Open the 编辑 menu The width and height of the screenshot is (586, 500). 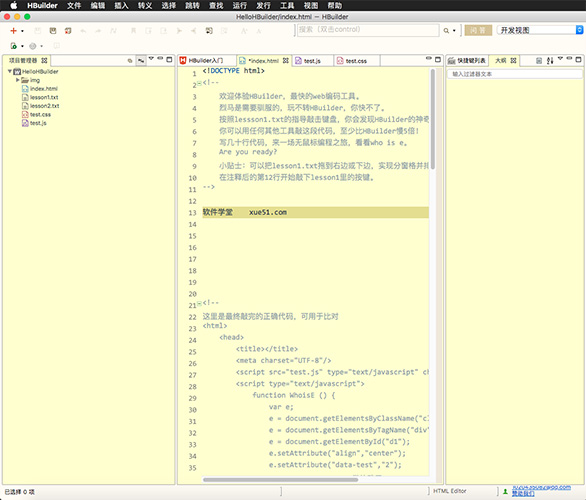pos(98,5)
